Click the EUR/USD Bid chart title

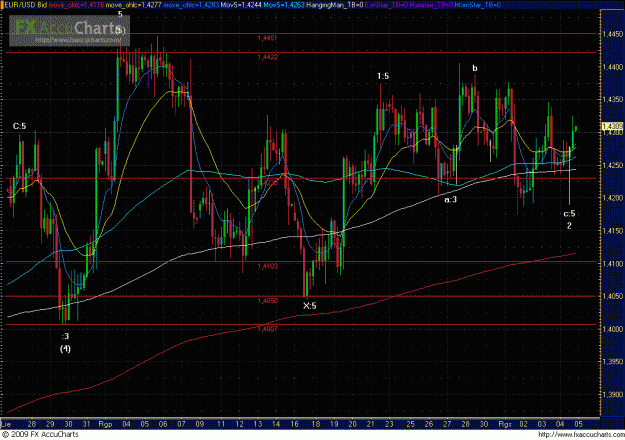(x=25, y=5)
